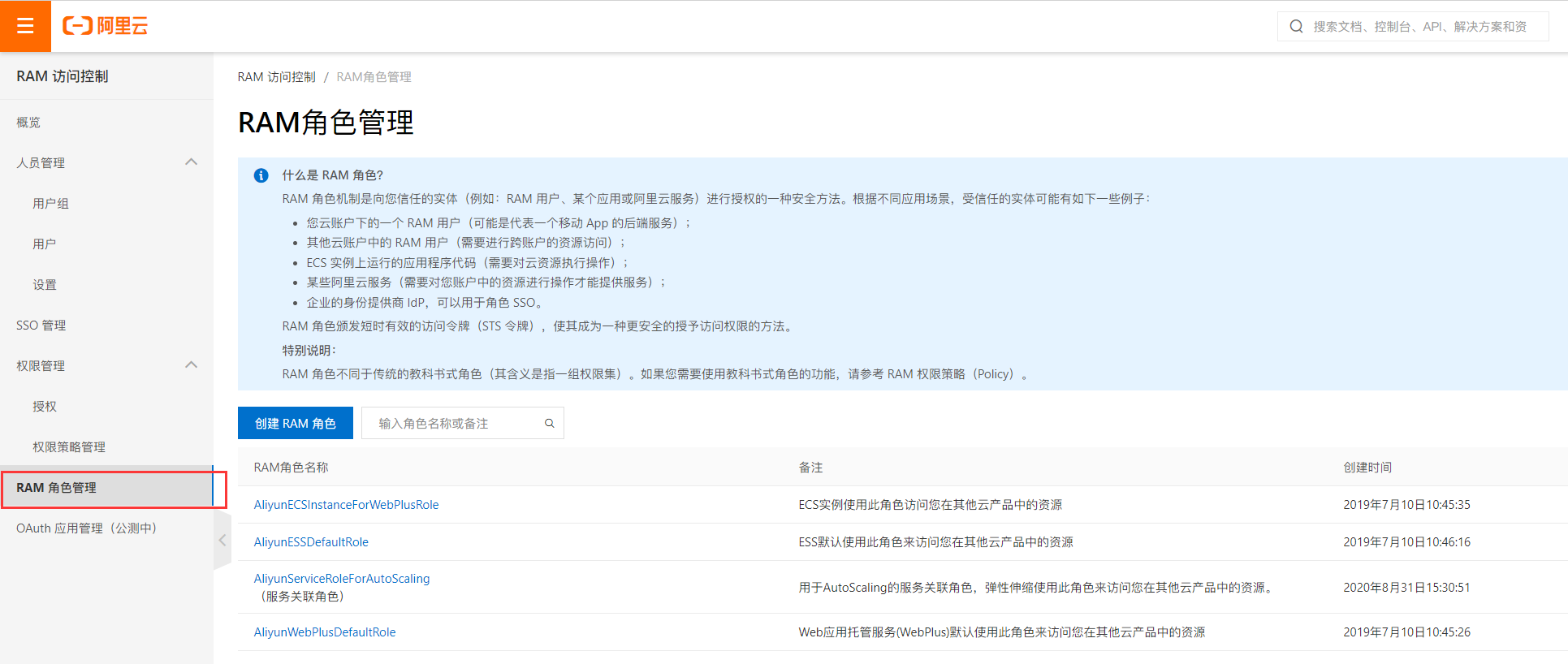
Task: Click the search magnifier in top bar
Action: tap(1296, 26)
